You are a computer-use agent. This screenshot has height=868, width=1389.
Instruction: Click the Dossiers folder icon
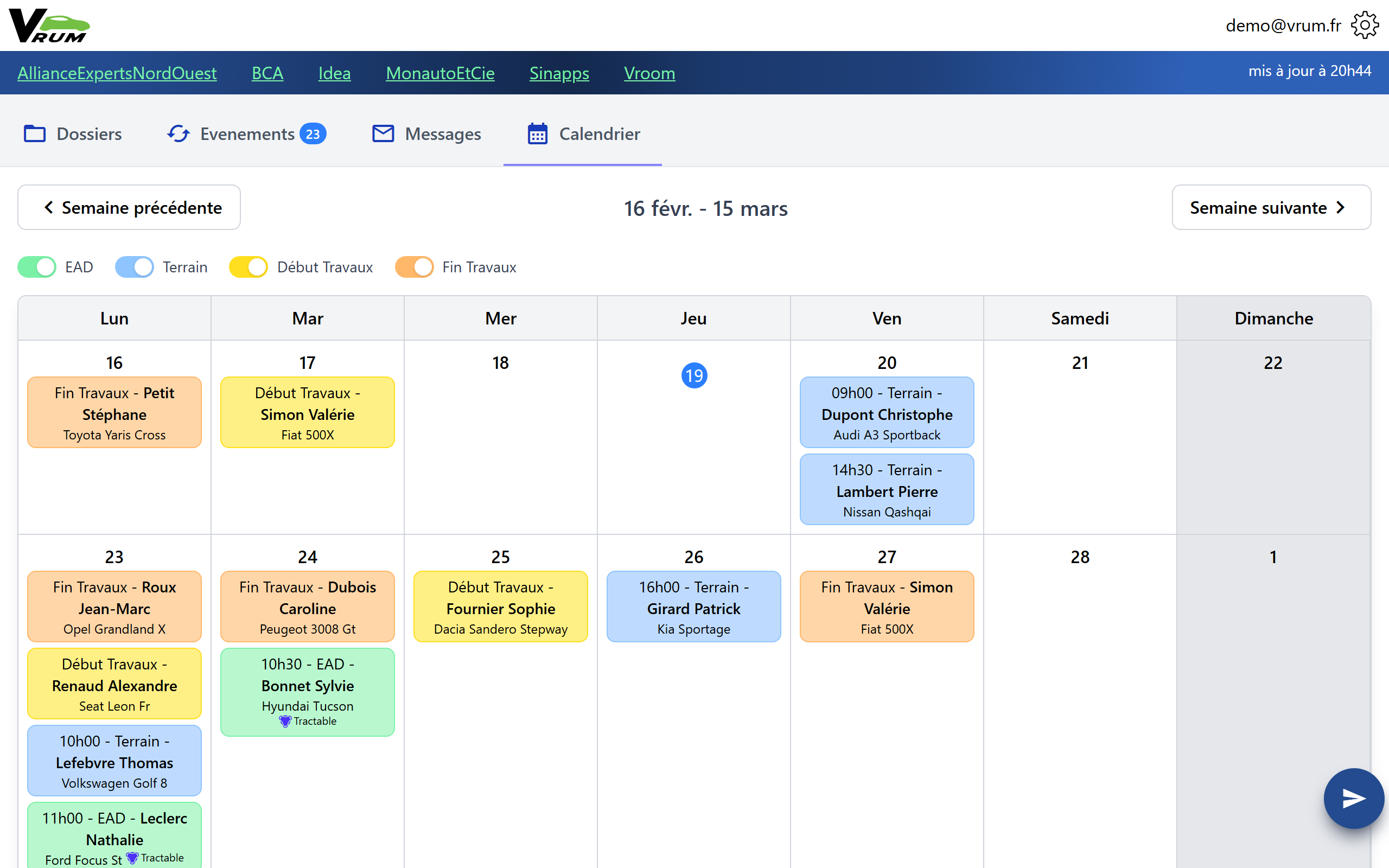(x=34, y=133)
